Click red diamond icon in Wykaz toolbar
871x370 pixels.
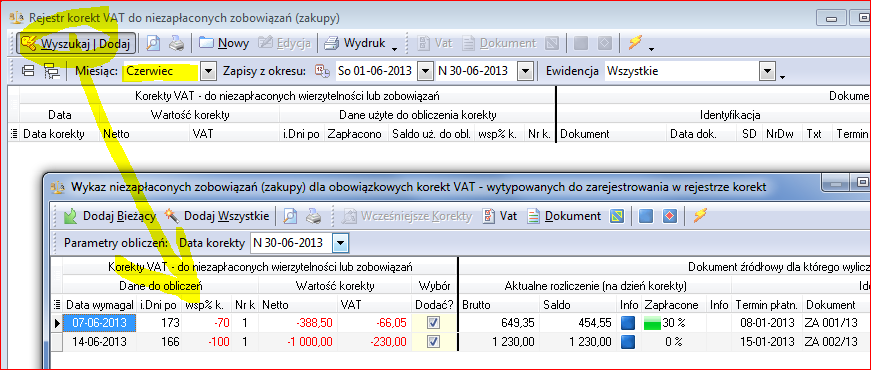(670, 216)
